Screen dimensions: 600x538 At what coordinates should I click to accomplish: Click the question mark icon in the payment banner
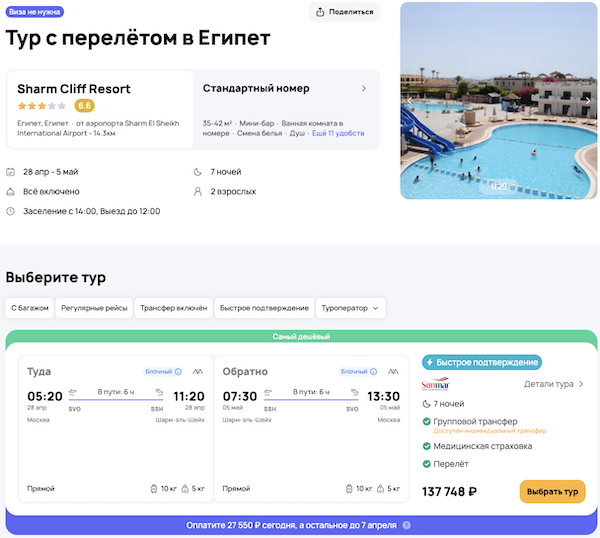(408, 525)
